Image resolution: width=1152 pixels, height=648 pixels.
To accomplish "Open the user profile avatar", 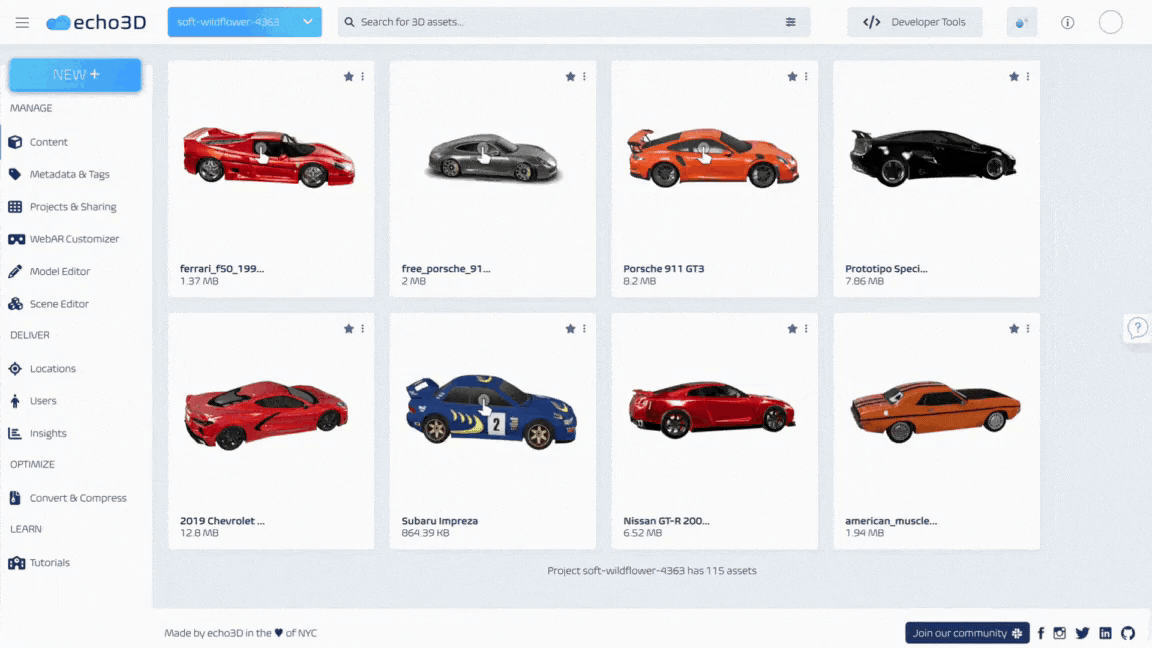I will (x=1111, y=22).
